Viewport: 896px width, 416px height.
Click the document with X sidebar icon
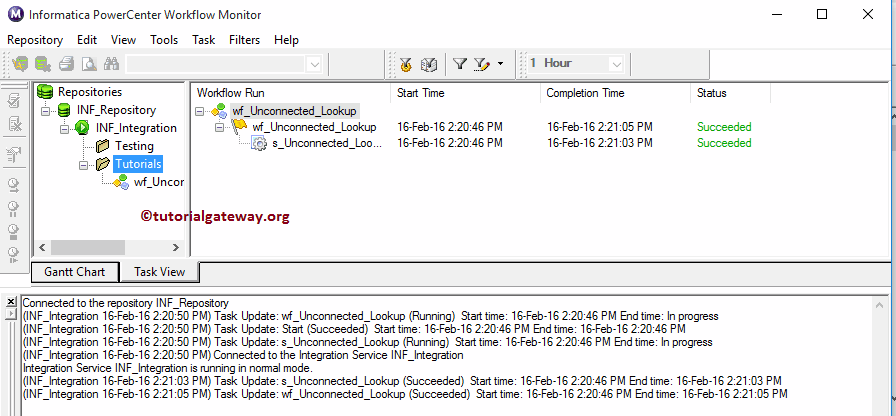(x=14, y=123)
